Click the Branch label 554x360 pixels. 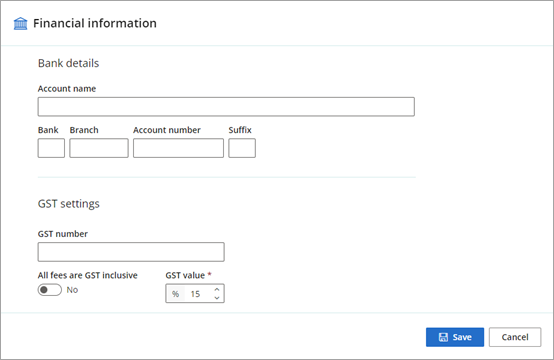pyautogui.click(x=84, y=130)
